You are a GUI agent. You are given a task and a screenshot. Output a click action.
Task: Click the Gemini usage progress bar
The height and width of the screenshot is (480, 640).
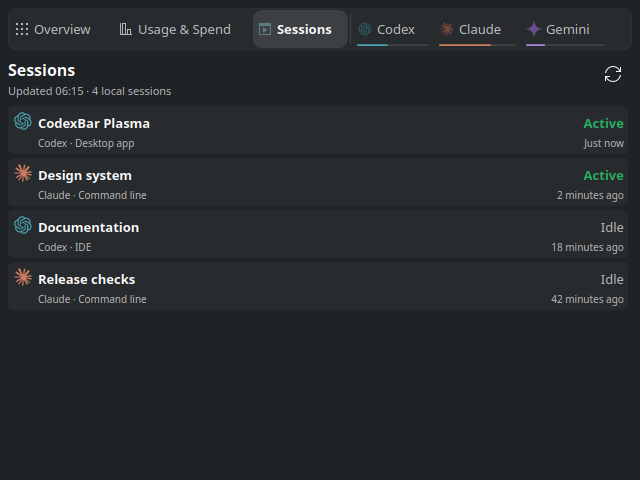point(565,45)
